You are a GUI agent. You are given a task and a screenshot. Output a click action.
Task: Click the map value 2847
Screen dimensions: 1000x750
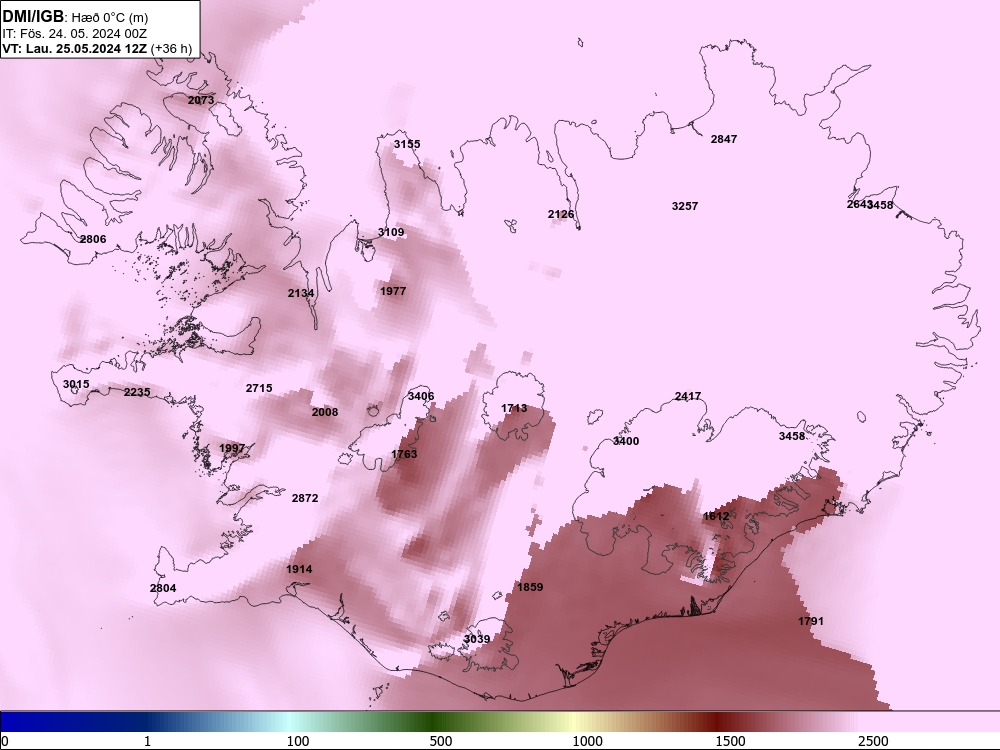[724, 139]
